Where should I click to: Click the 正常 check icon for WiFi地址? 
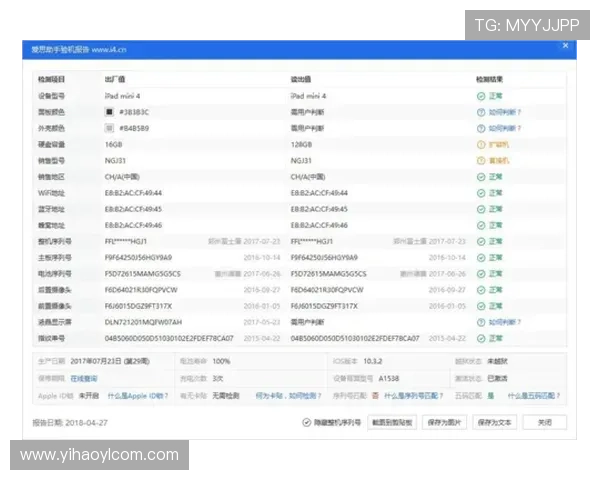[481, 193]
